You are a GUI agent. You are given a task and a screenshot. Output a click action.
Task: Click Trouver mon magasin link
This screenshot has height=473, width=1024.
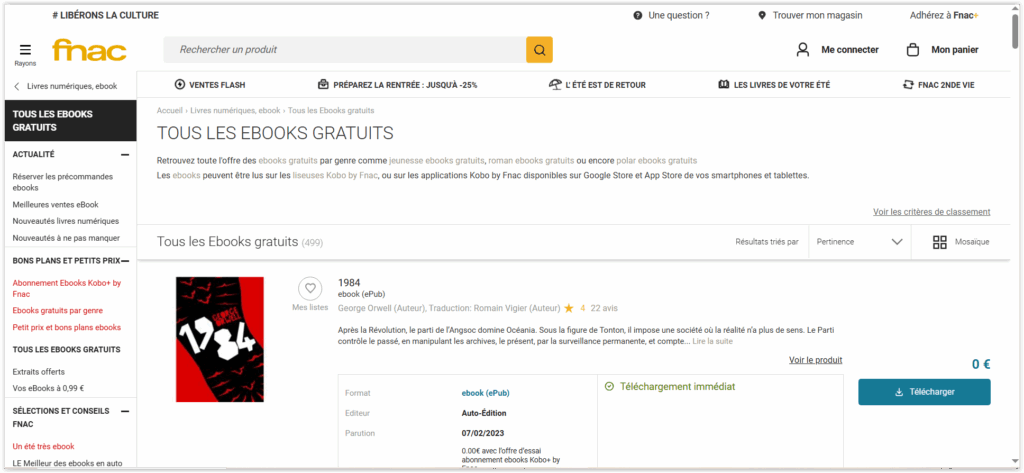coord(817,15)
